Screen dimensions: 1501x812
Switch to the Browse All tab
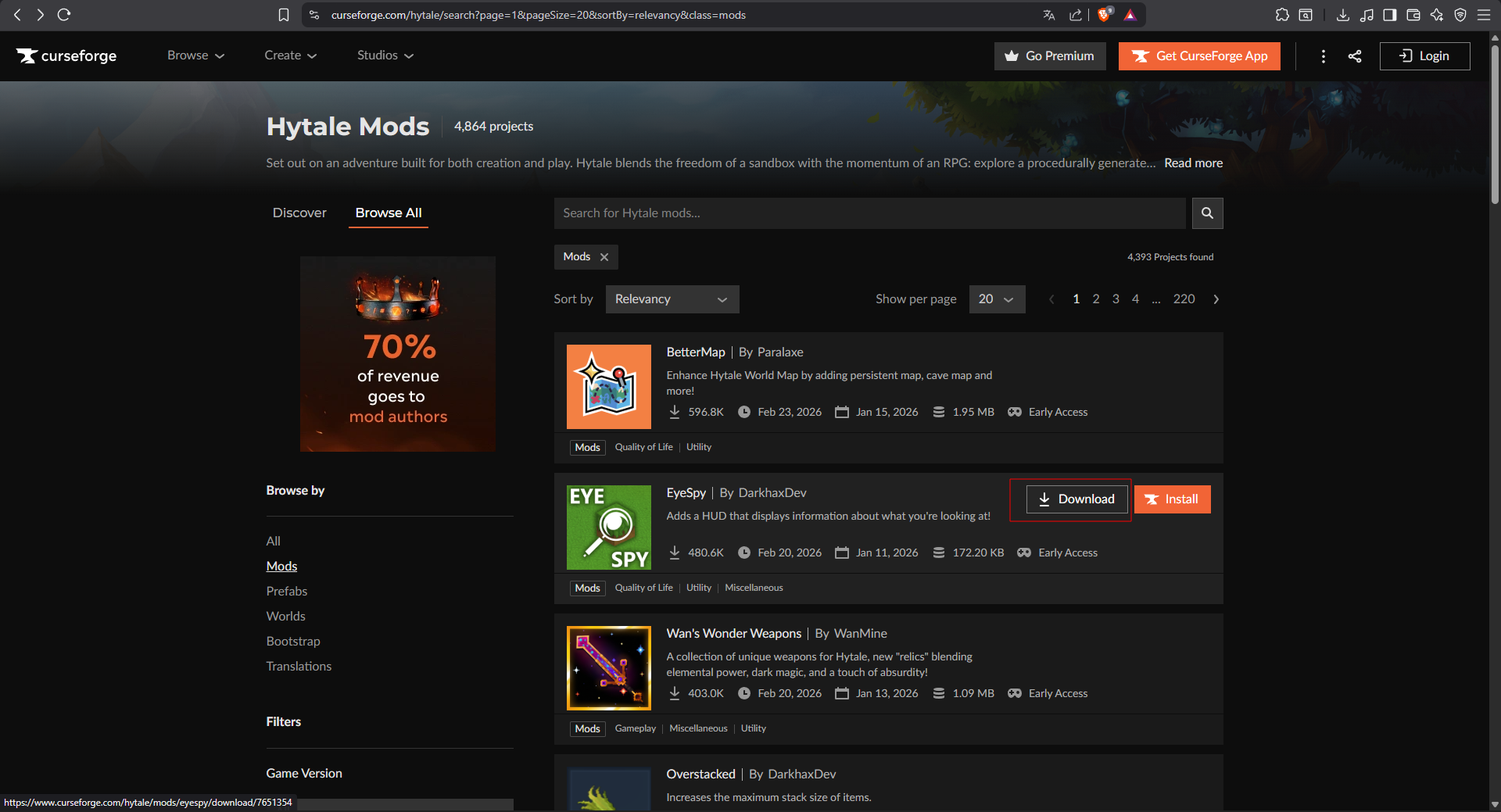click(389, 213)
